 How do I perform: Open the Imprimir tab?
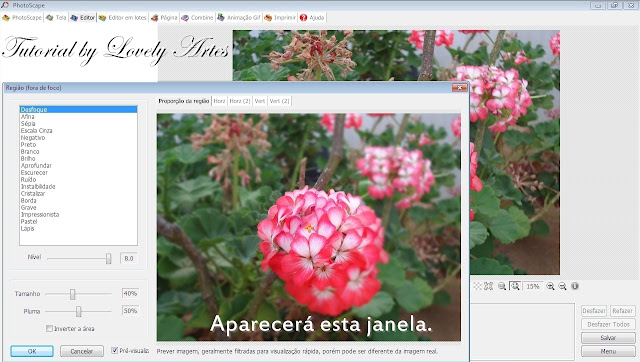point(280,18)
